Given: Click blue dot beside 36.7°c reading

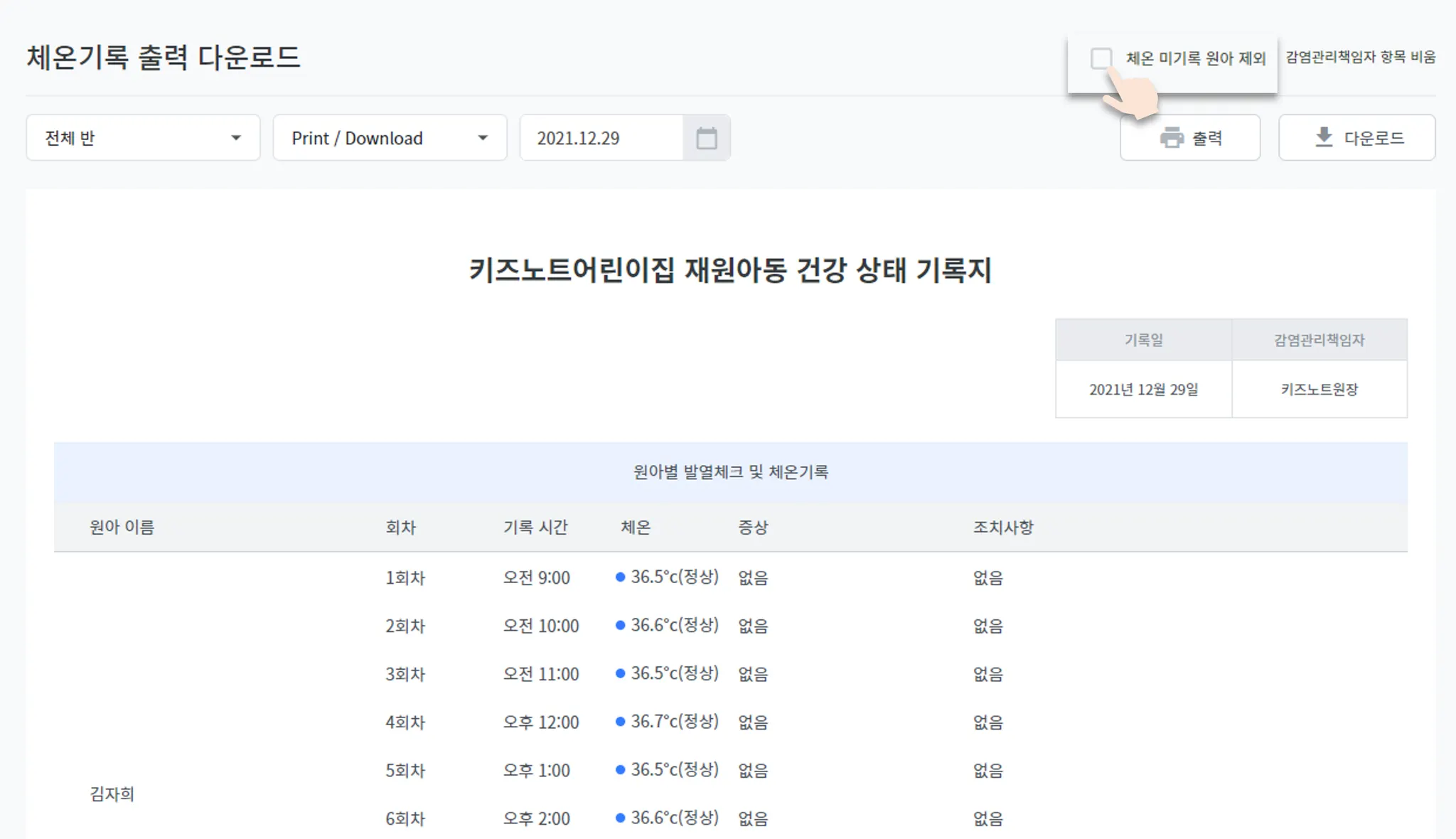Looking at the screenshot, I should 620,722.
